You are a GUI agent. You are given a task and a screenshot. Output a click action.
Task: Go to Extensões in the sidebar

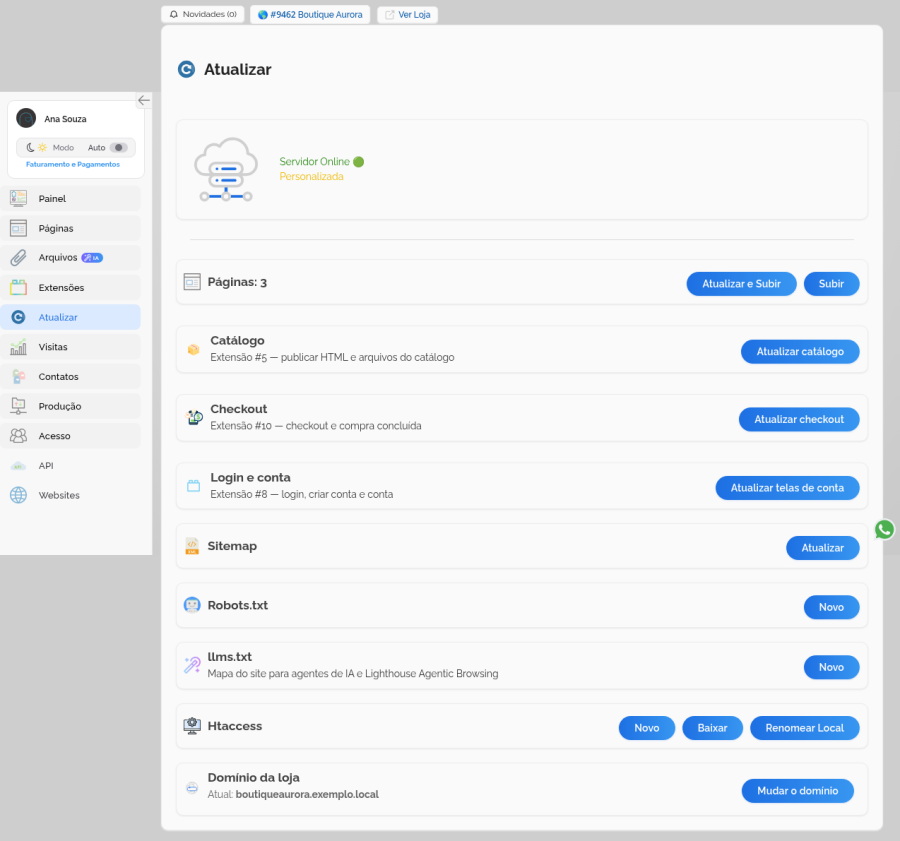click(71, 288)
